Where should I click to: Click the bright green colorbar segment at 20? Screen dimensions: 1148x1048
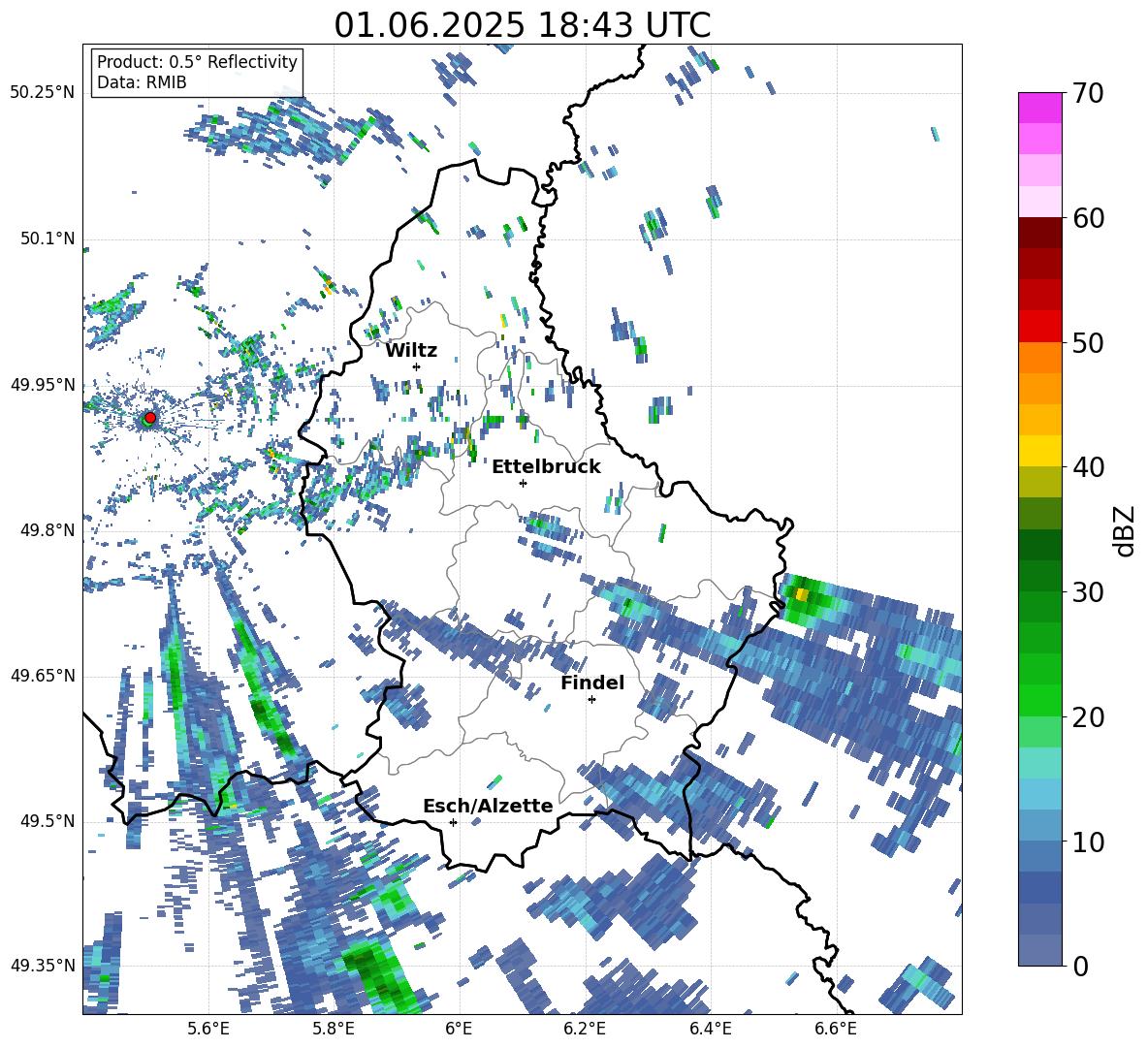[x=1039, y=700]
